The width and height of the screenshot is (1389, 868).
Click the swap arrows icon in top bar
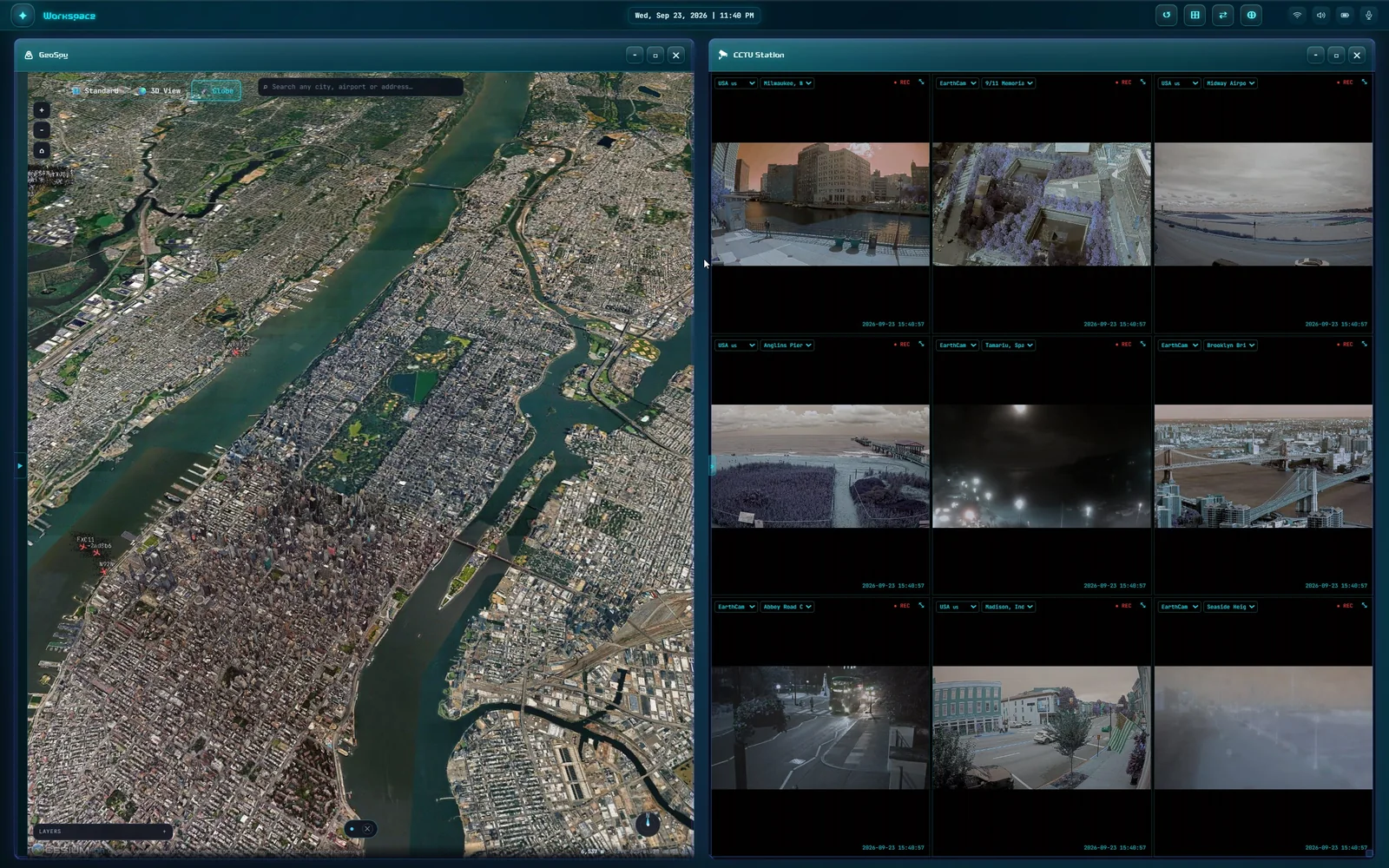[x=1223, y=15]
